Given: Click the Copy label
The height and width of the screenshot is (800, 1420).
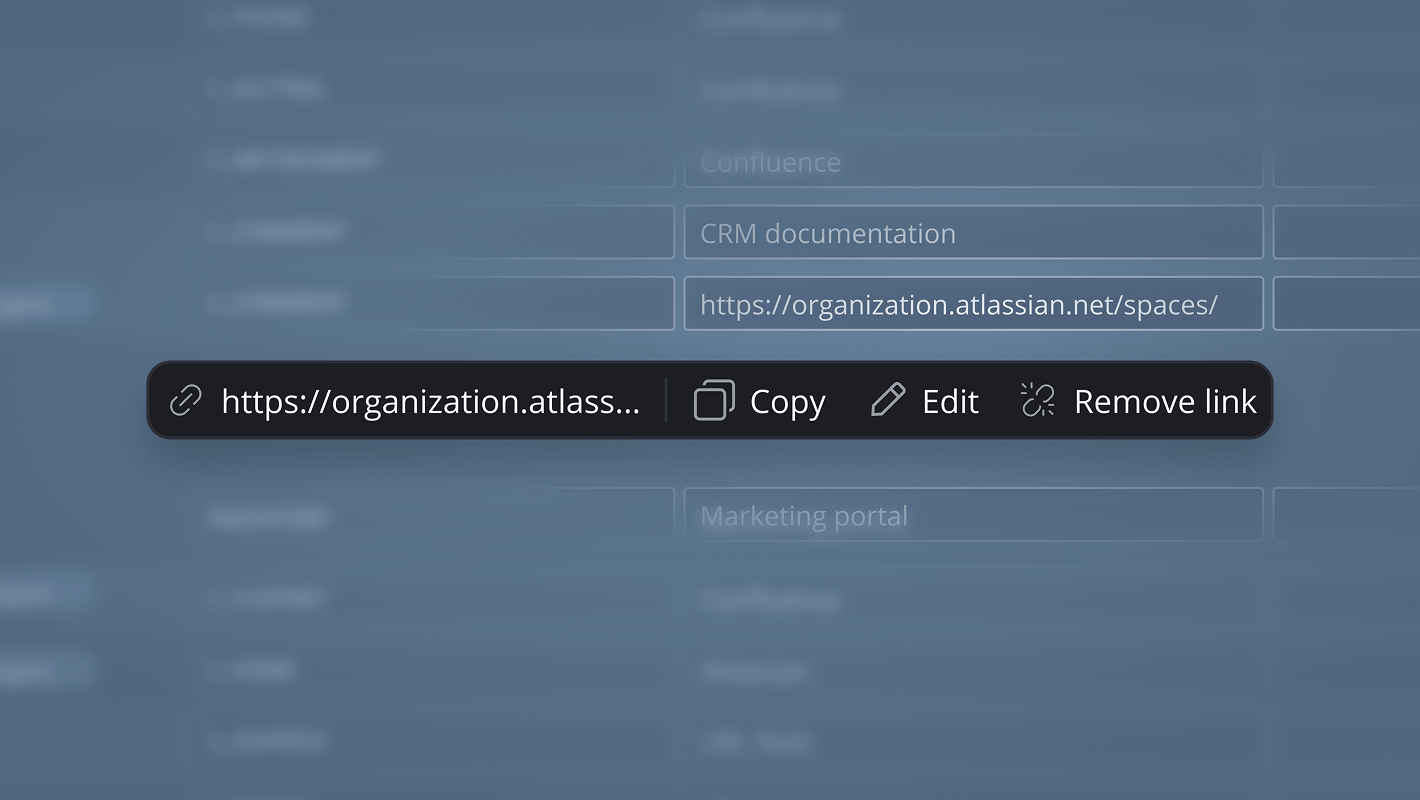Looking at the screenshot, I should click(788, 402).
